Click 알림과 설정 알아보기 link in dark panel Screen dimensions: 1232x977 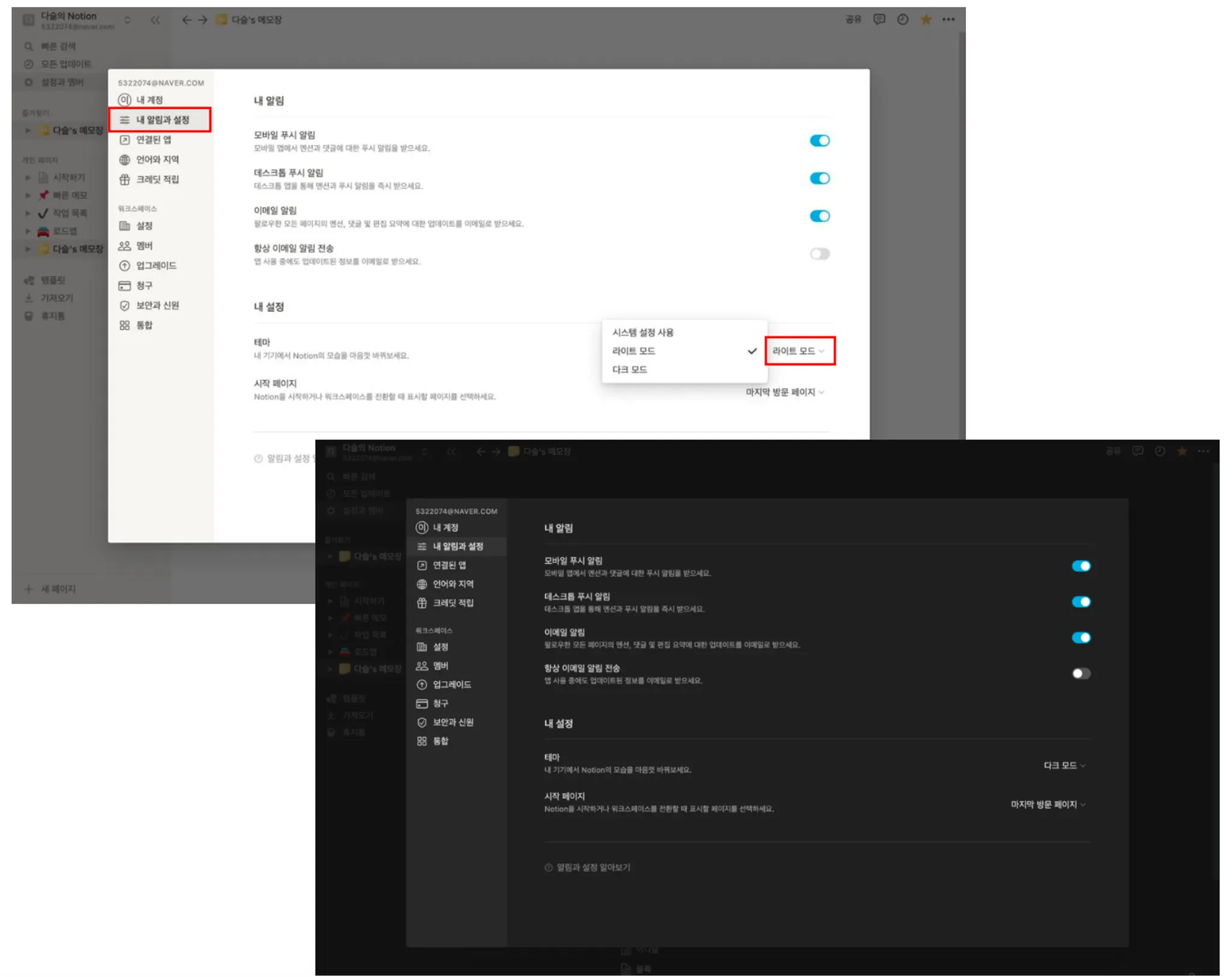click(x=593, y=867)
